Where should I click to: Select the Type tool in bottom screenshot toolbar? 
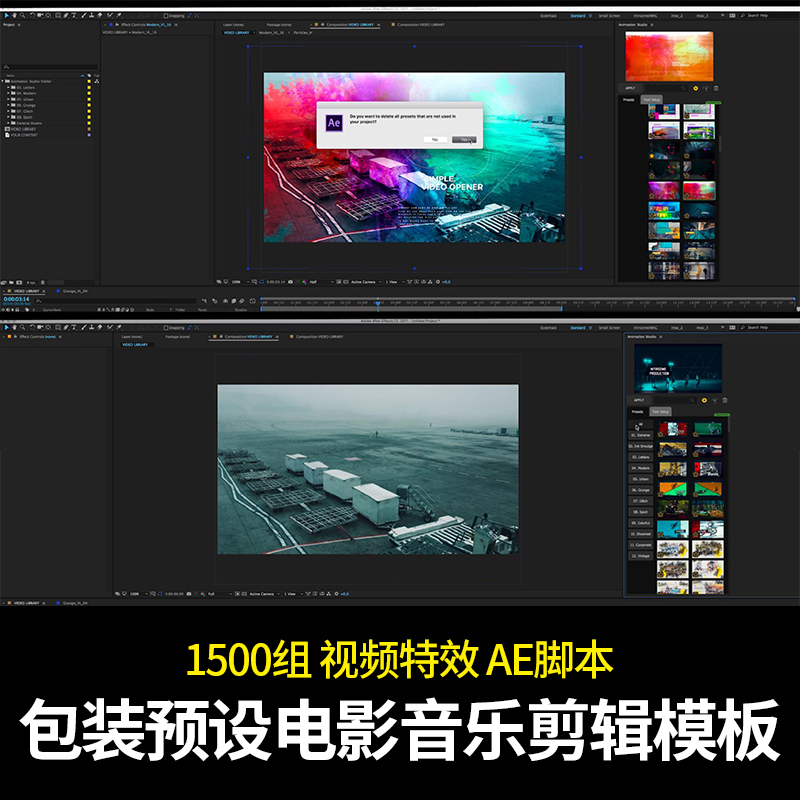coord(74,328)
